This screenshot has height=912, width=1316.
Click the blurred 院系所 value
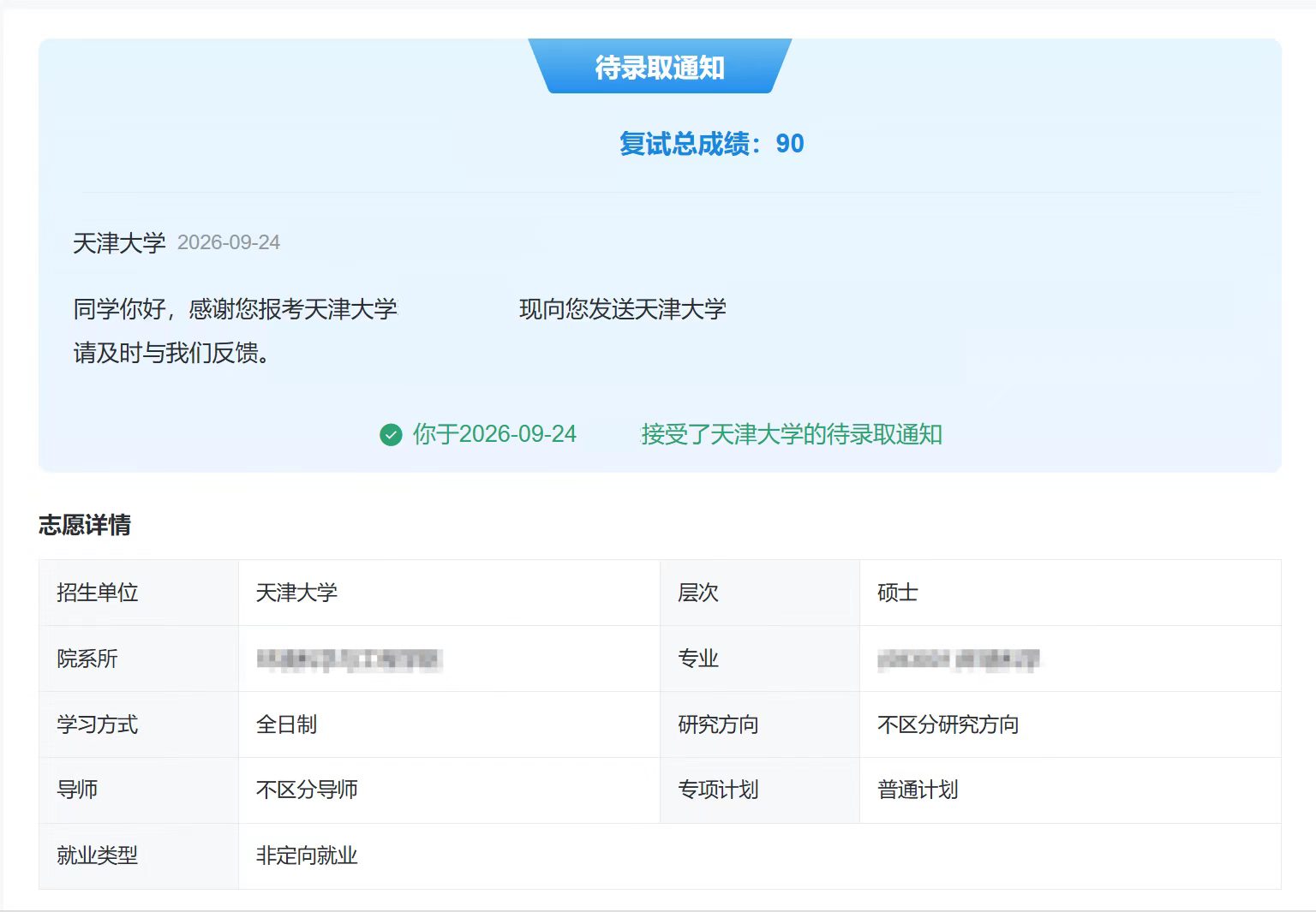[349, 659]
